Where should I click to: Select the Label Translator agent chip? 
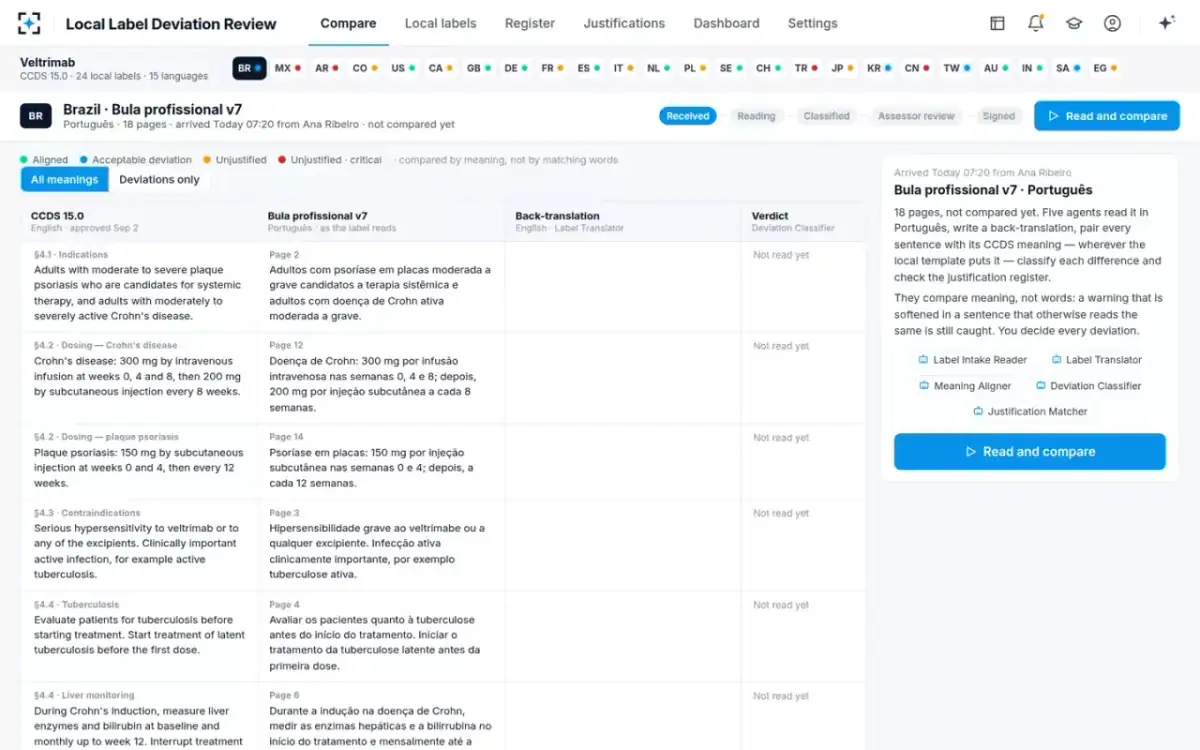click(x=1096, y=360)
